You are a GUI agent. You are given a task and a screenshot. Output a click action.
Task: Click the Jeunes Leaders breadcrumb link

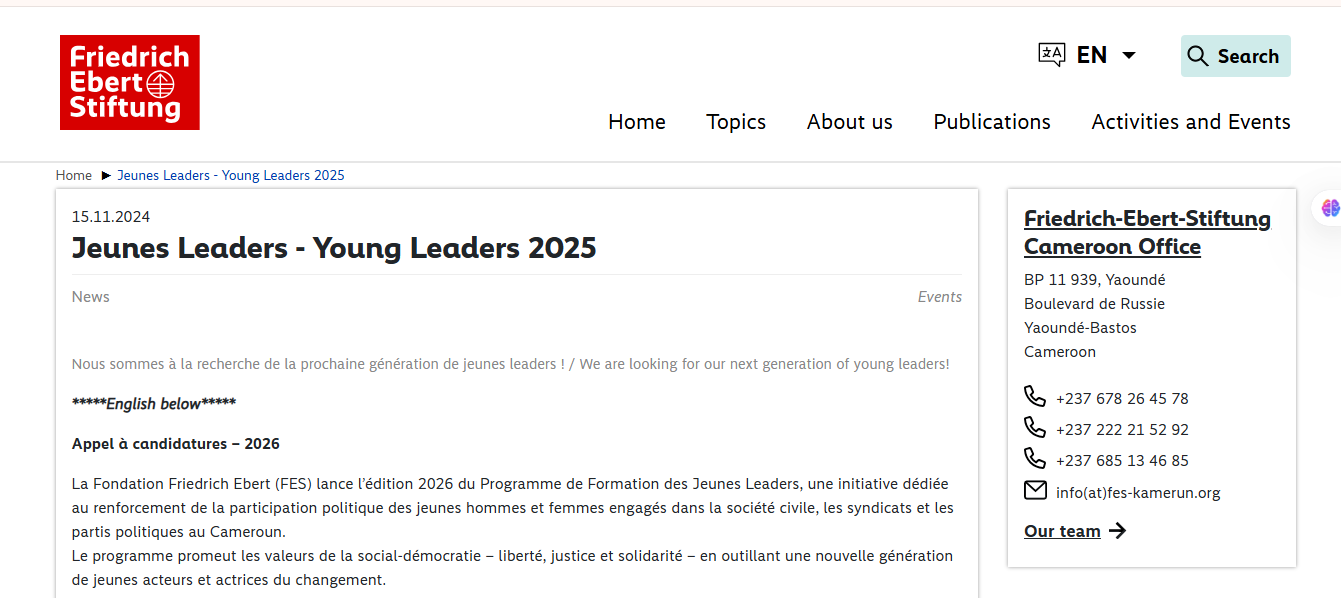[231, 175]
